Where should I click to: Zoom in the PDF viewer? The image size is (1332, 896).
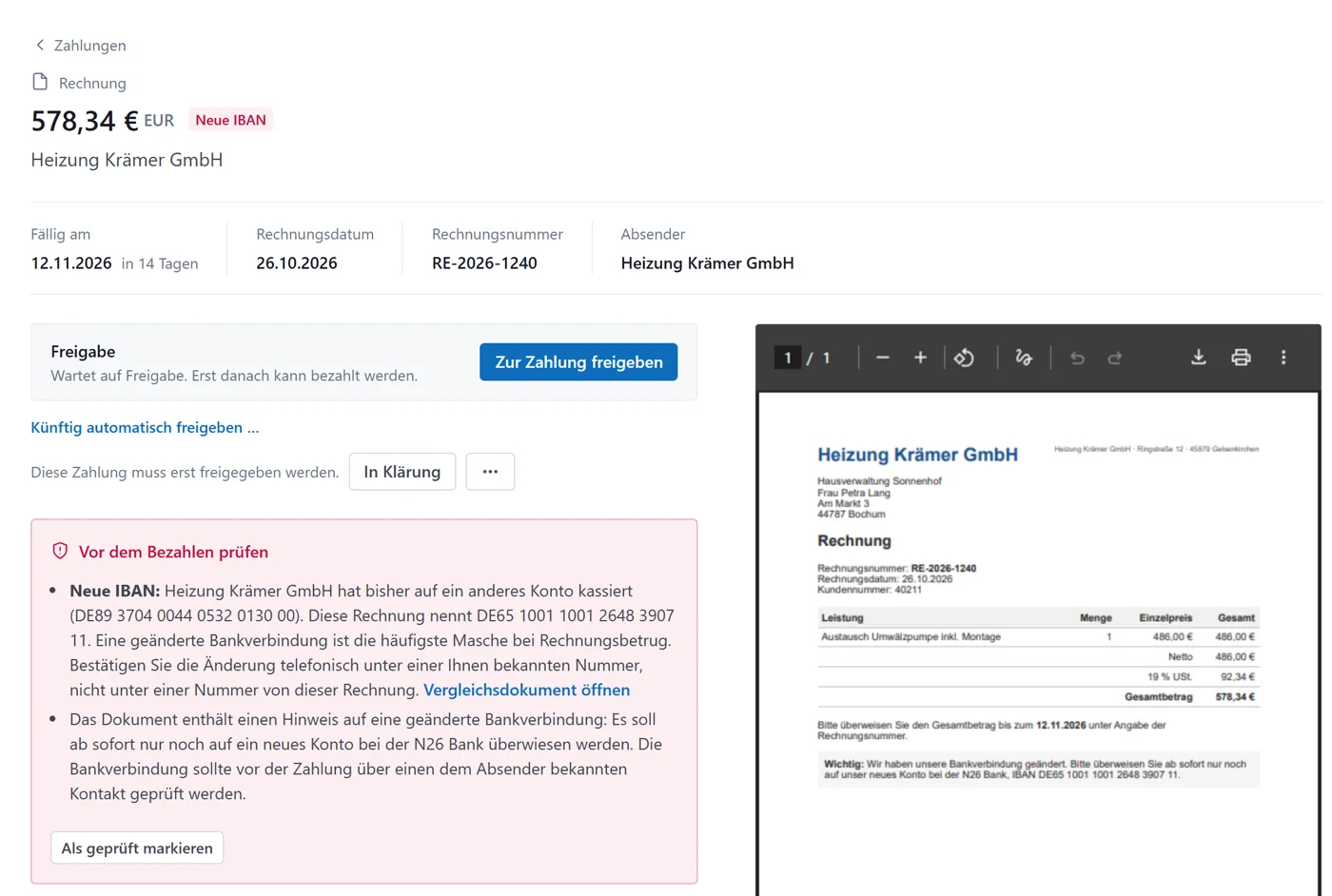(920, 358)
